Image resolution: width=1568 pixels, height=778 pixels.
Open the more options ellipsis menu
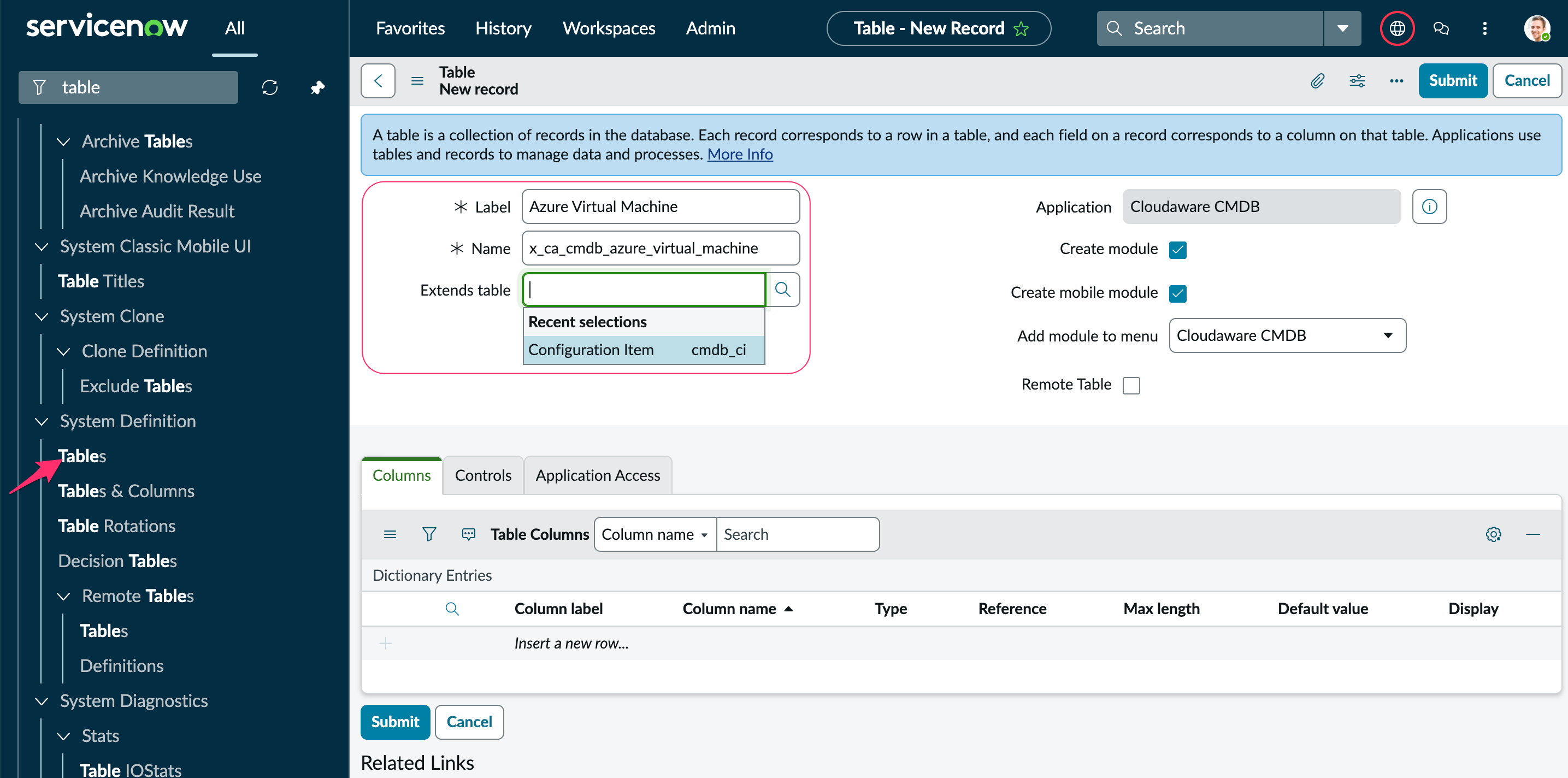pyautogui.click(x=1396, y=80)
